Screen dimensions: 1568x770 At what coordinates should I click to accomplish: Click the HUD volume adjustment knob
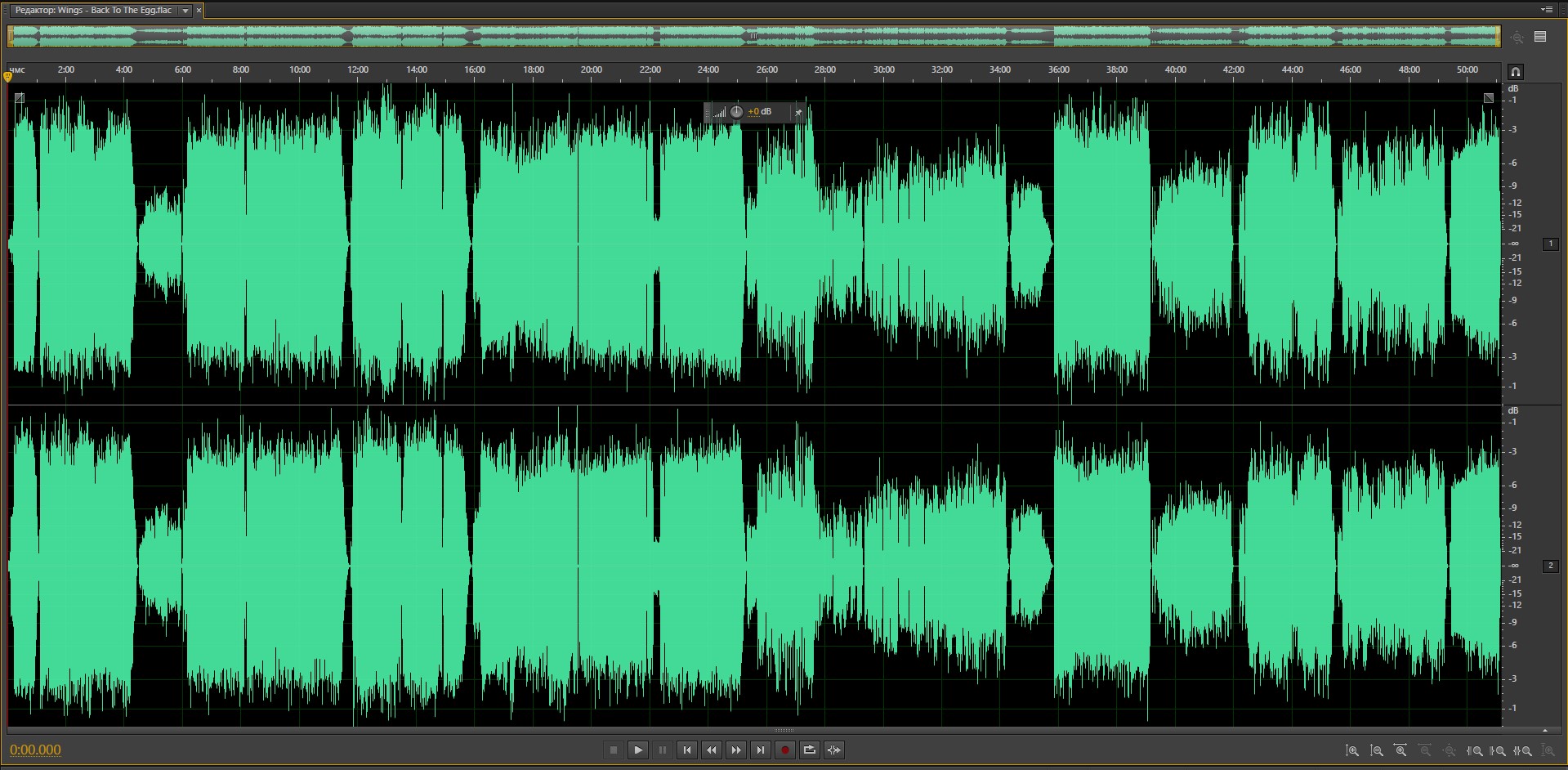736,112
